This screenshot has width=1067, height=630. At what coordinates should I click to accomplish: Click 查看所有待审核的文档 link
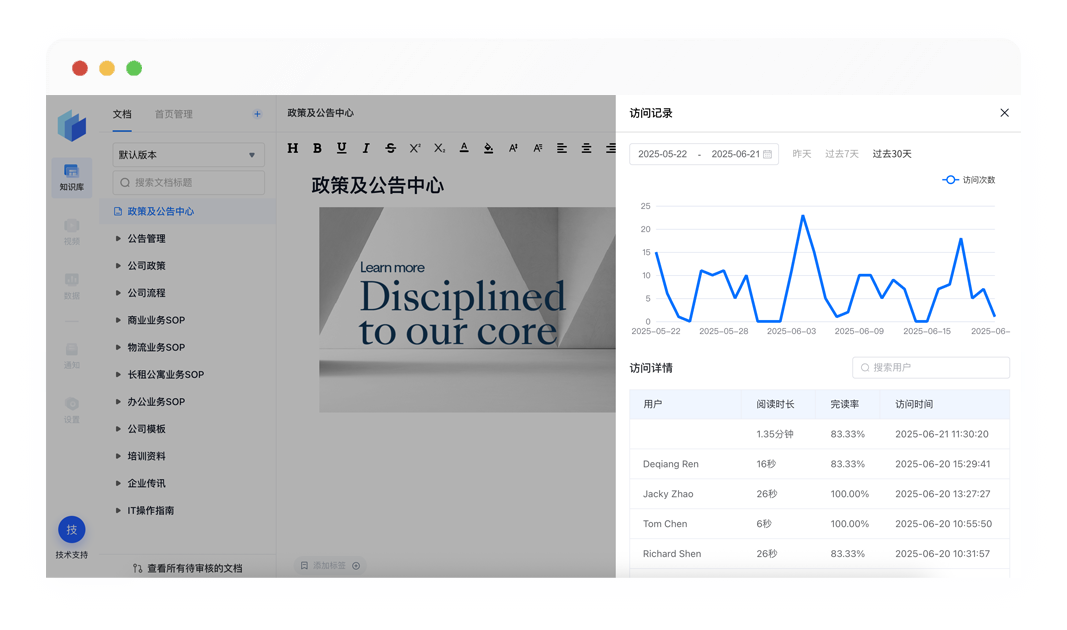click(194, 568)
